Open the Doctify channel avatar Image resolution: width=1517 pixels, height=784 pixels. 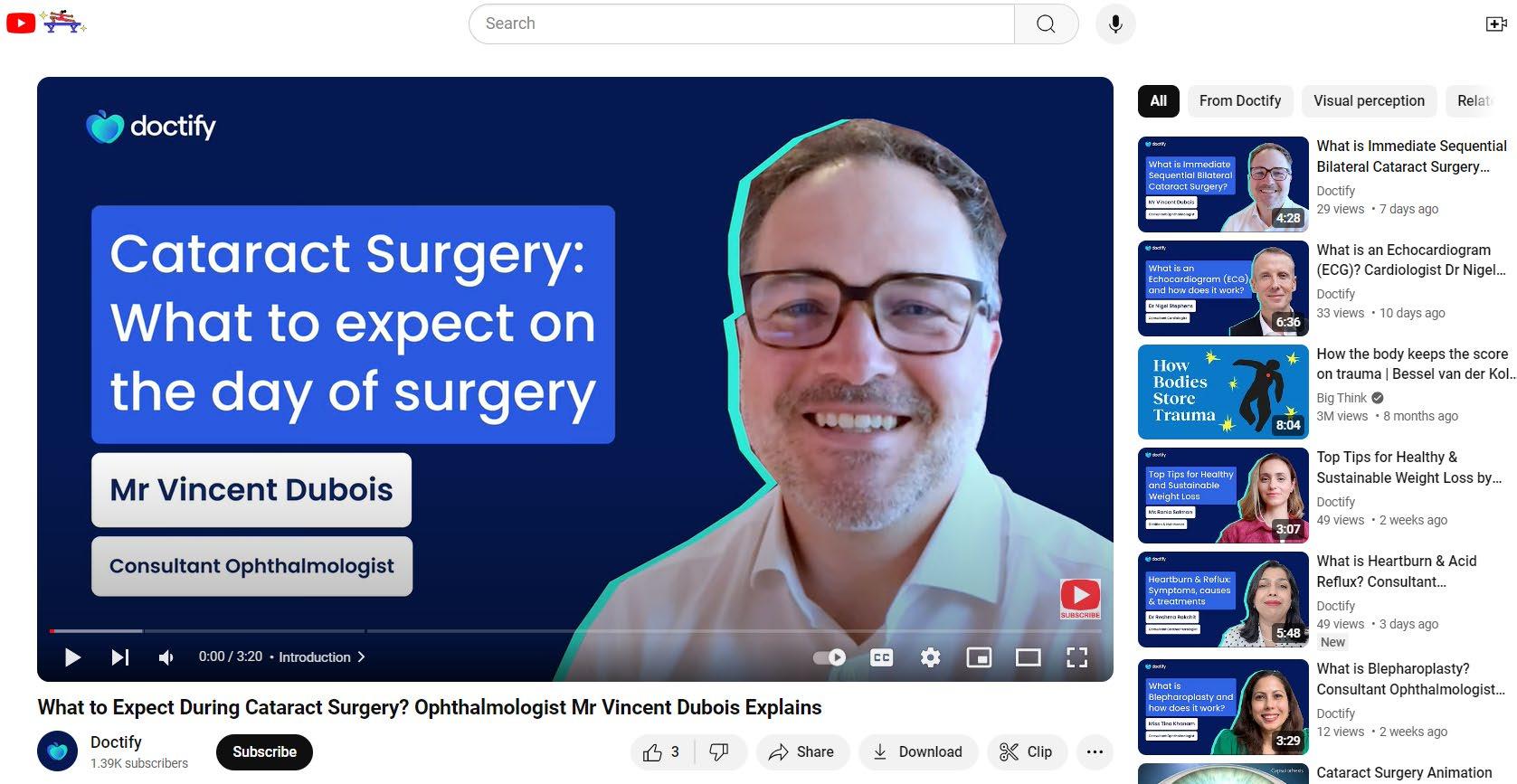(x=57, y=751)
